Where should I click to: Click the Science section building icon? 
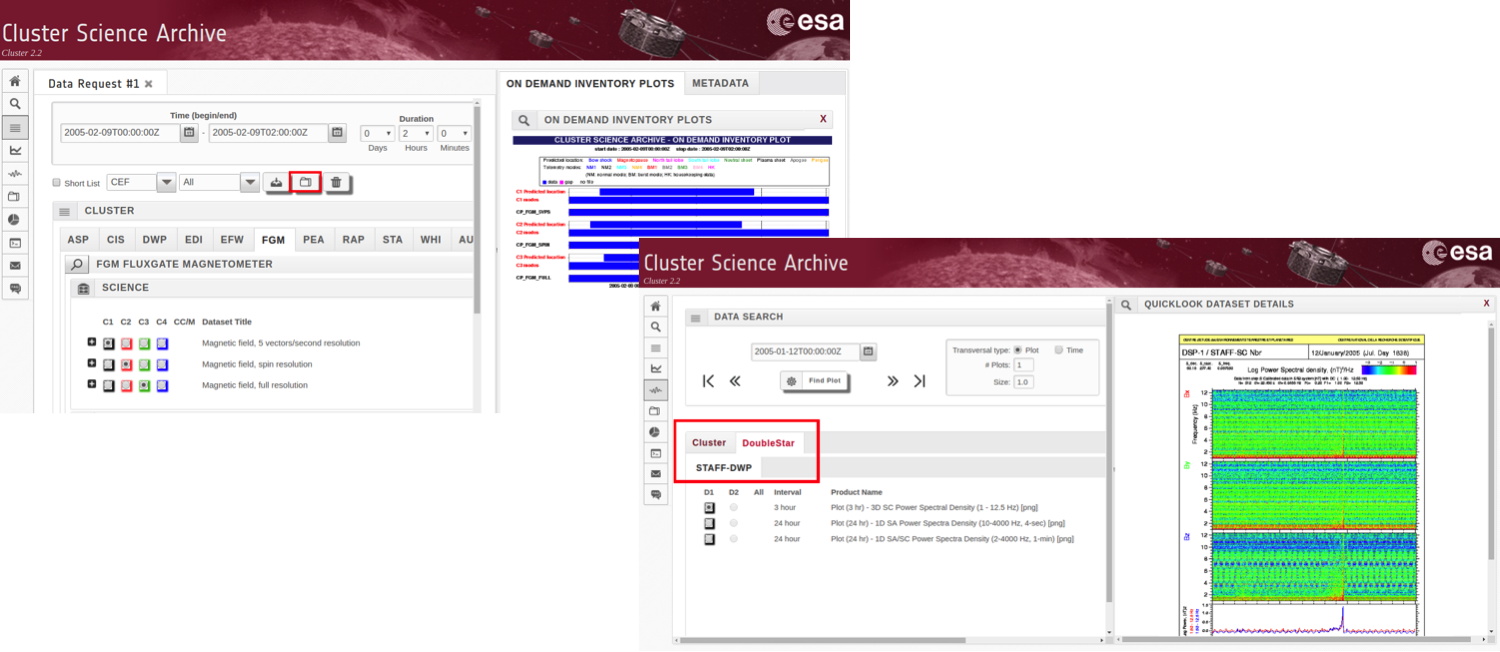(84, 288)
